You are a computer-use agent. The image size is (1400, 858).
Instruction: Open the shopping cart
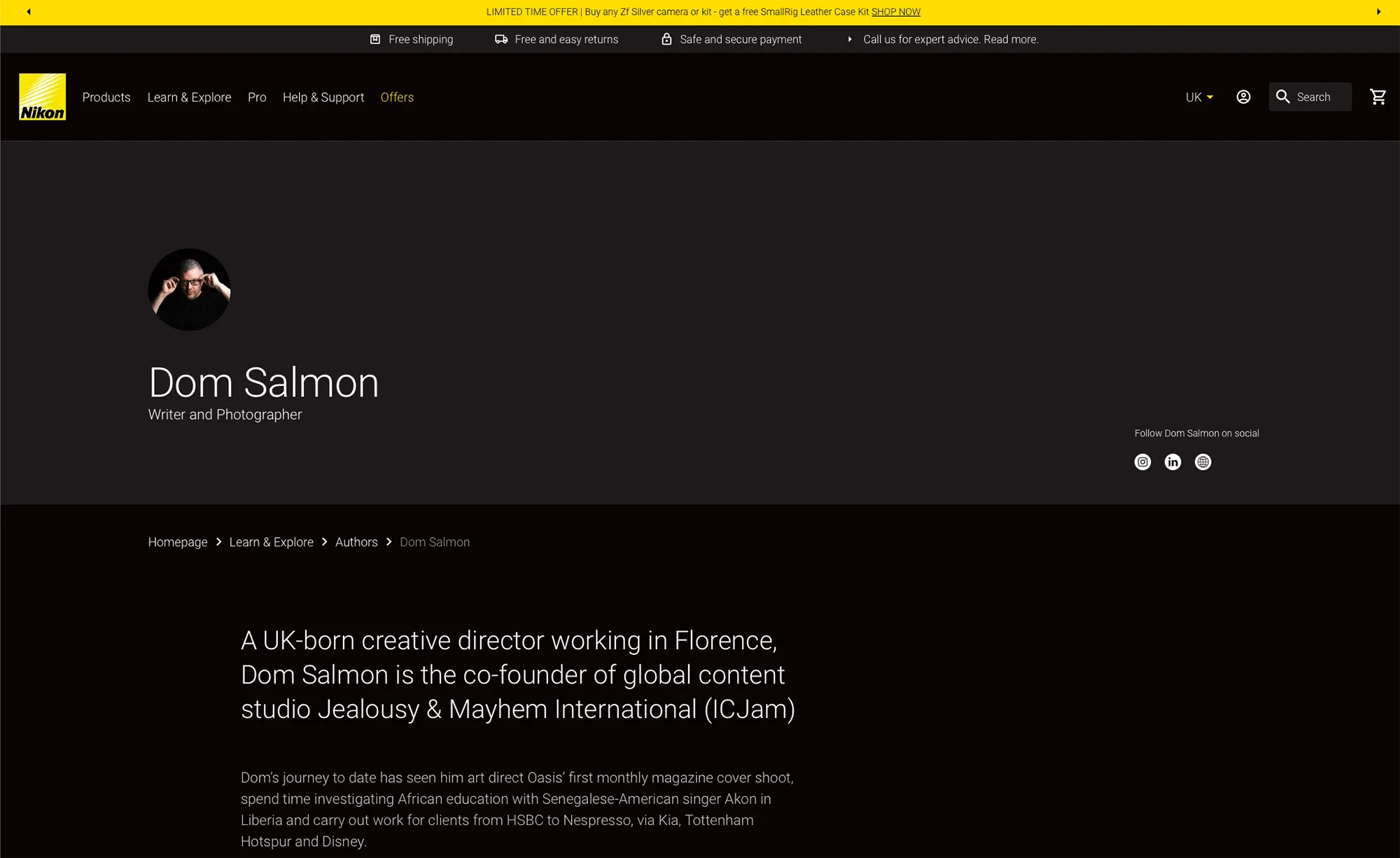tap(1378, 97)
